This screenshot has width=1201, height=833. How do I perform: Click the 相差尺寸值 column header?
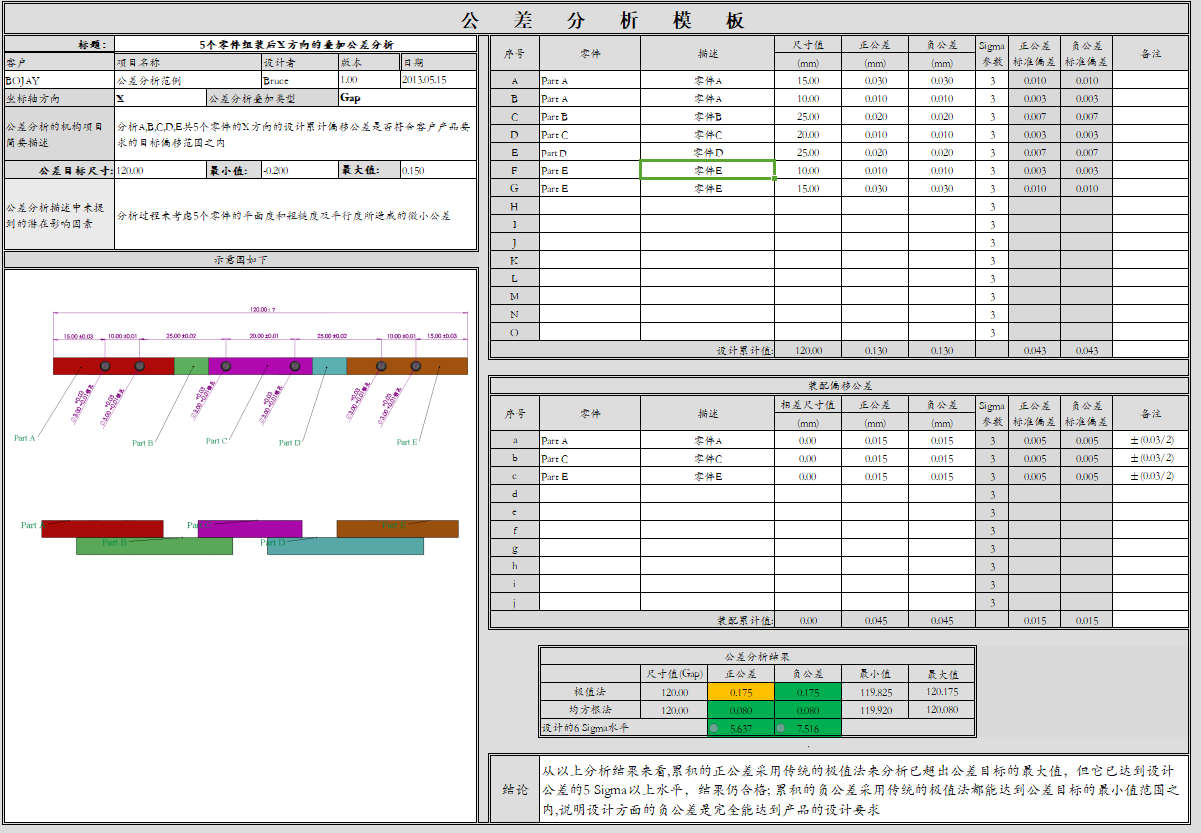pyautogui.click(x=807, y=405)
